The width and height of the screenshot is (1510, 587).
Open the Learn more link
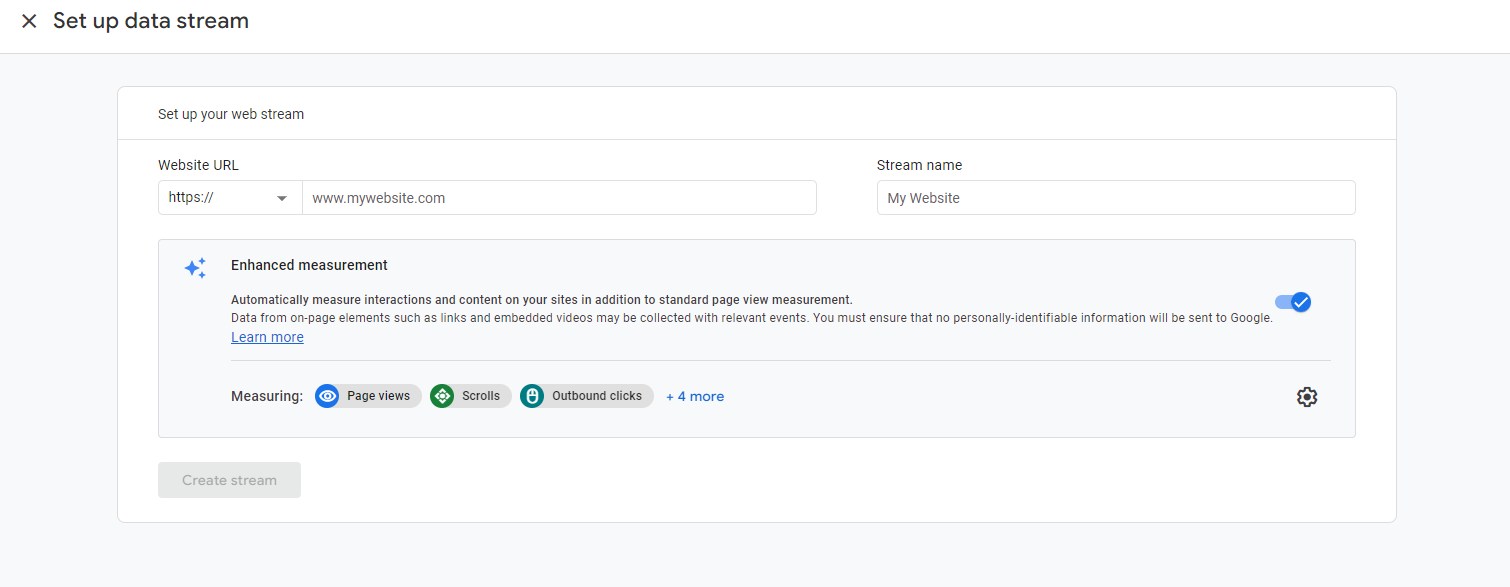pos(267,337)
